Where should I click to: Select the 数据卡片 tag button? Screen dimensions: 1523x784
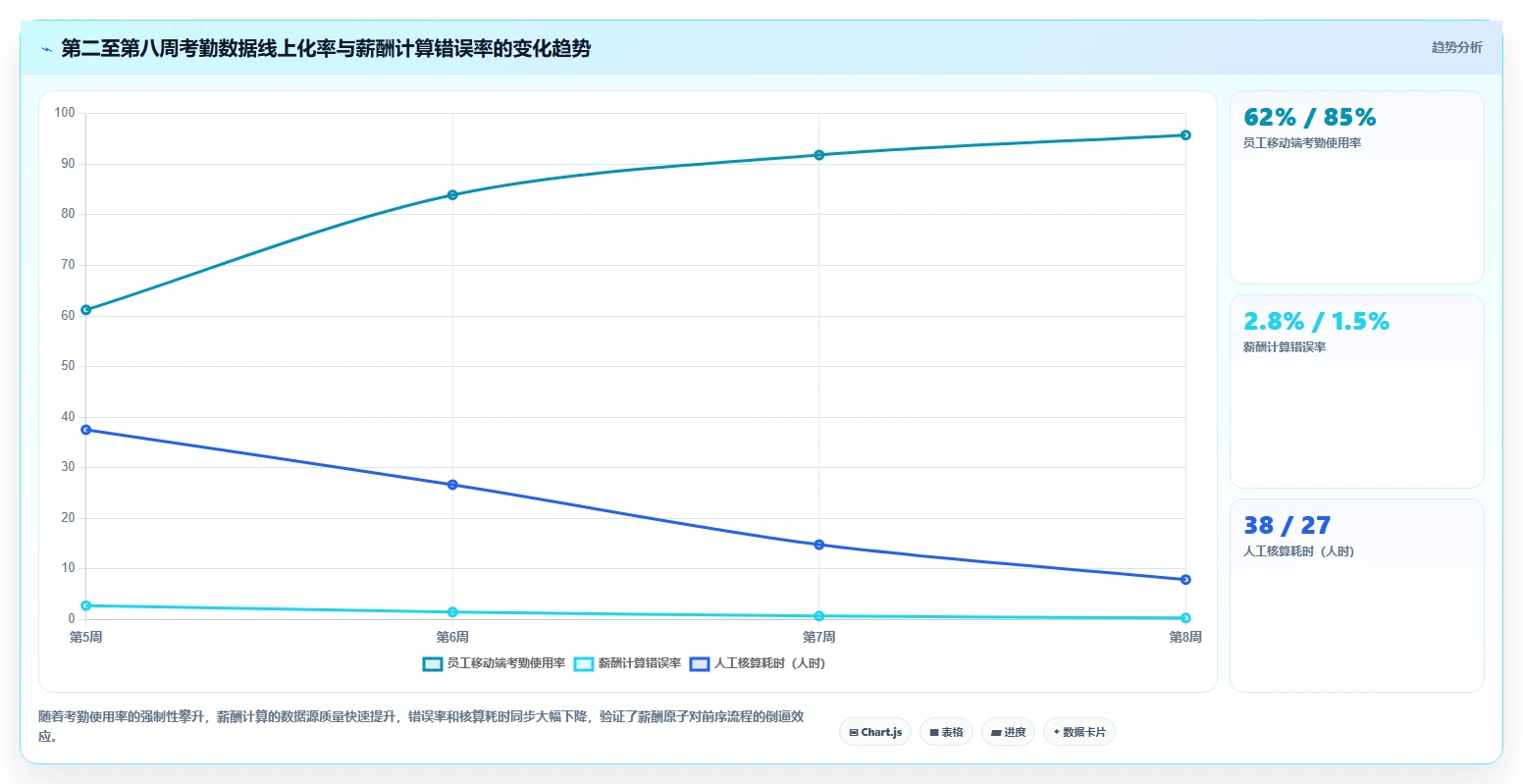1079,732
